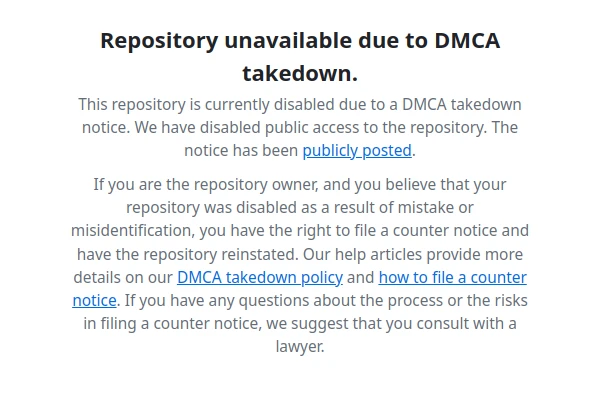Click the word 'misidentification' in second paragraph
This screenshot has height=400, width=613.
tap(133, 231)
